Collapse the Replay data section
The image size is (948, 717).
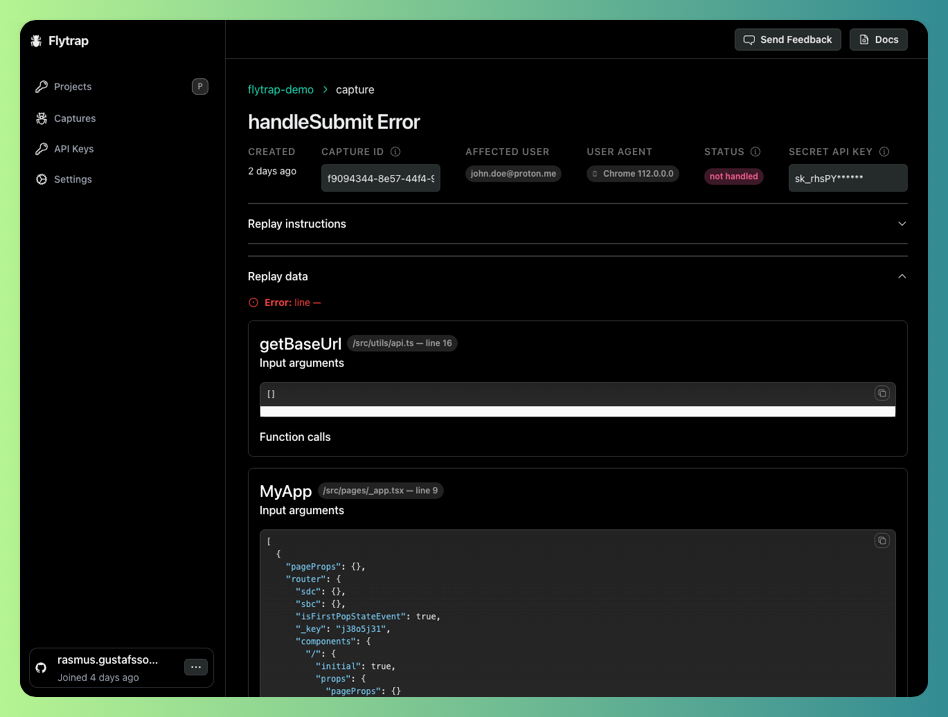click(x=901, y=276)
